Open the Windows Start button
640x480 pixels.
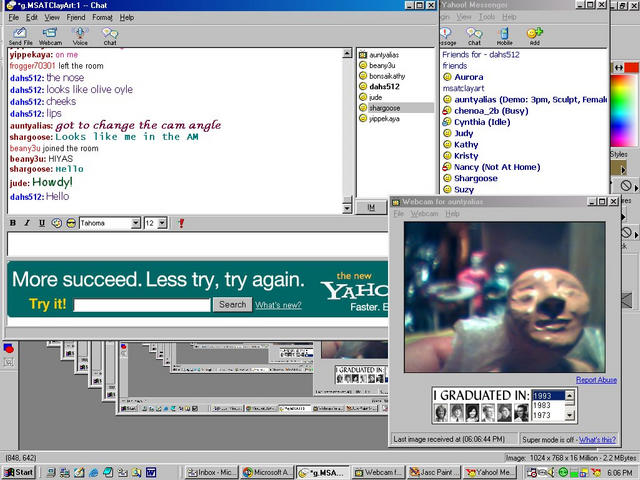point(19,473)
